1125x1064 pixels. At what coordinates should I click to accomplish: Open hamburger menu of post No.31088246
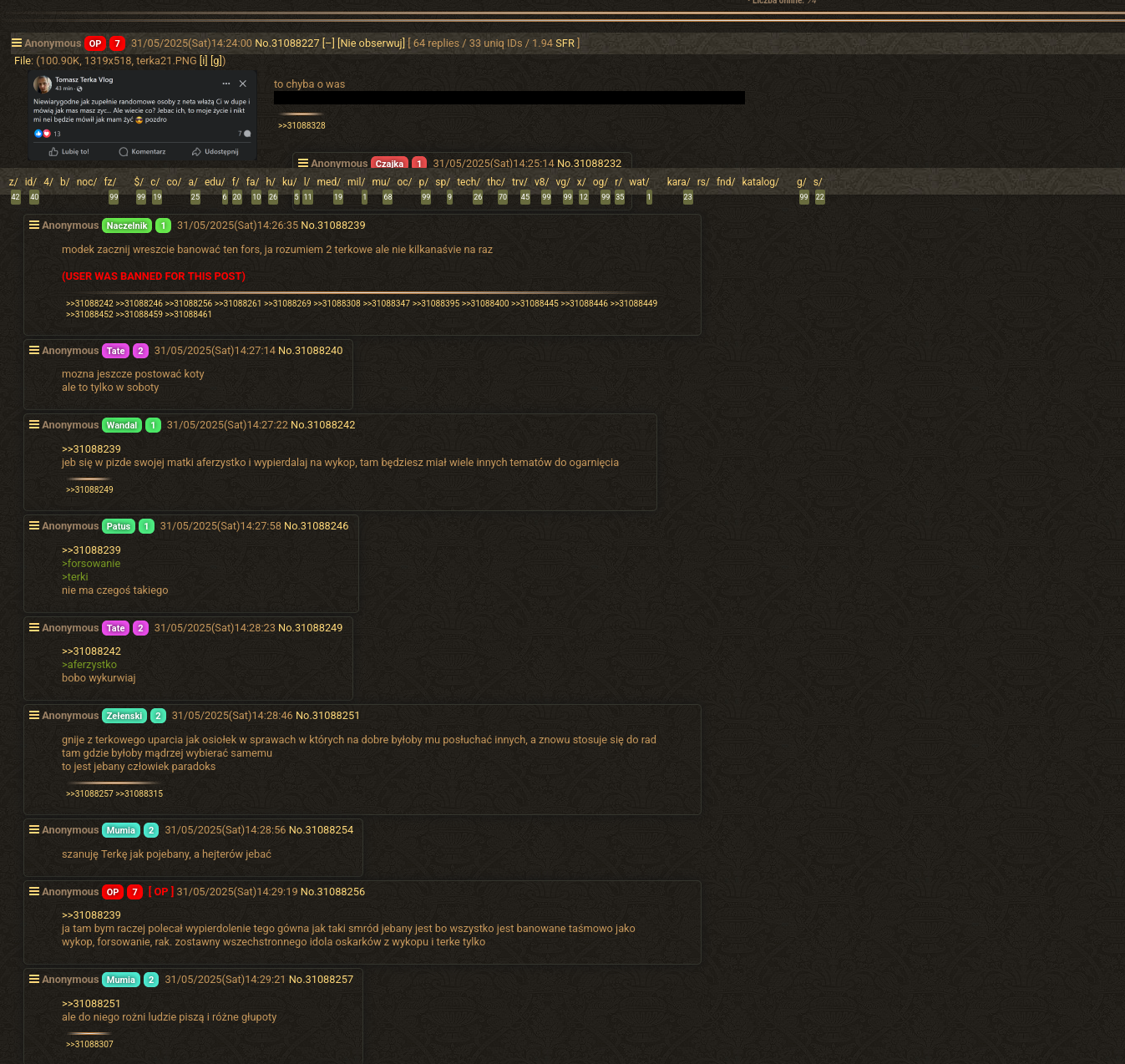pos(34,525)
